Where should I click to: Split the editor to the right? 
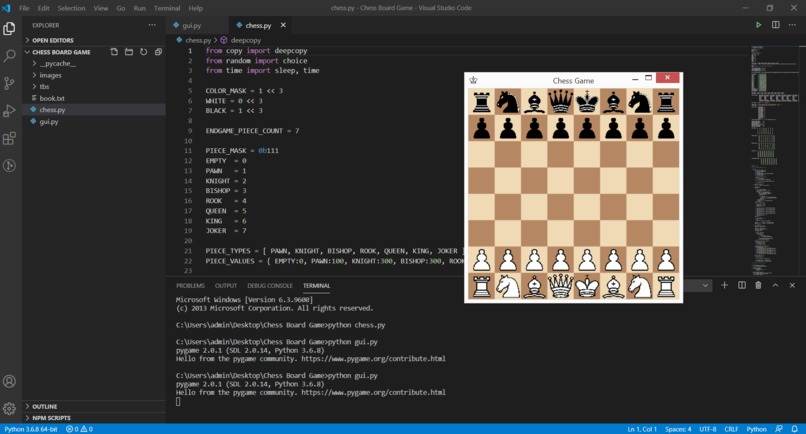pos(775,25)
